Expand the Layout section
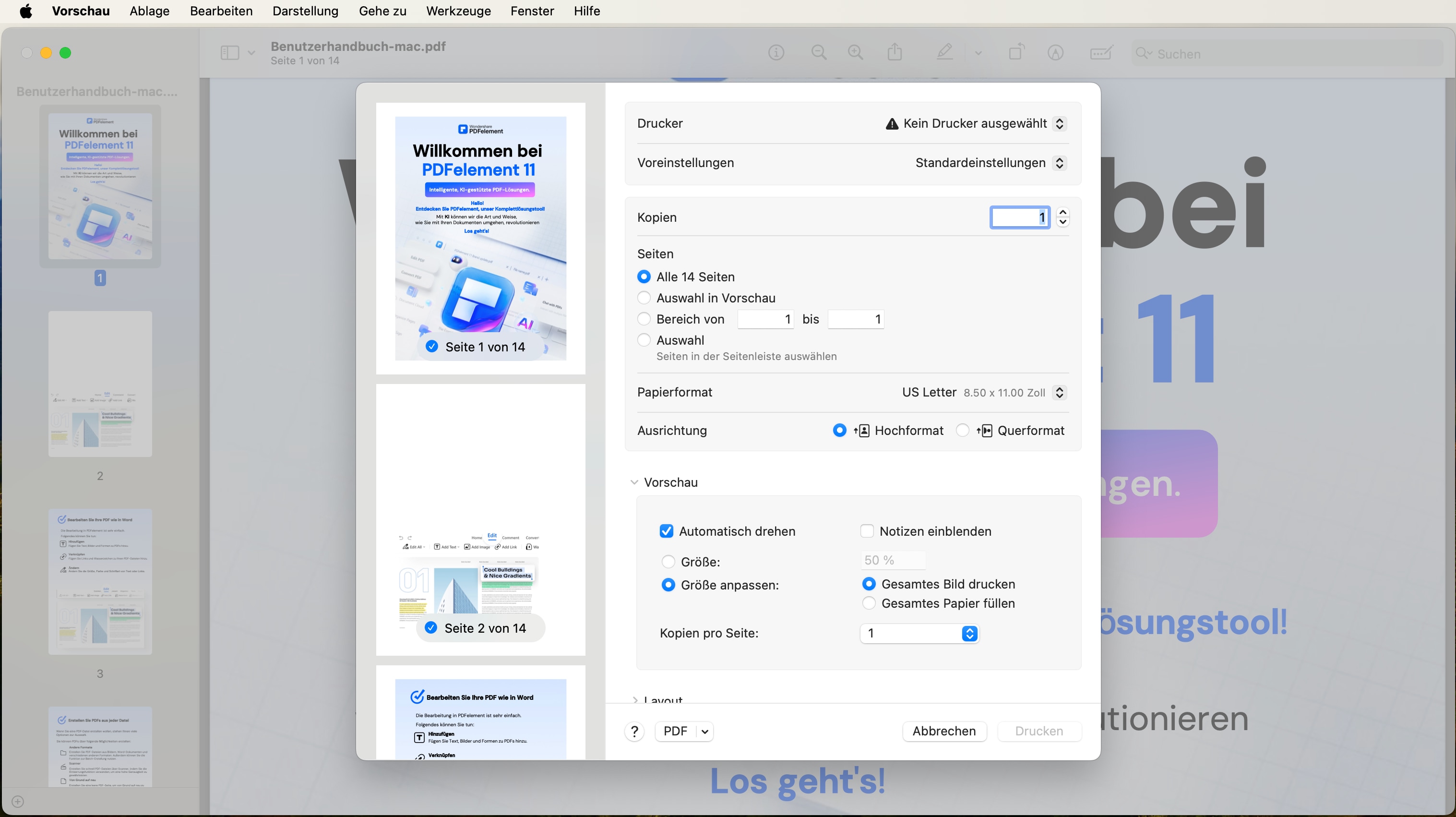 coord(635,700)
